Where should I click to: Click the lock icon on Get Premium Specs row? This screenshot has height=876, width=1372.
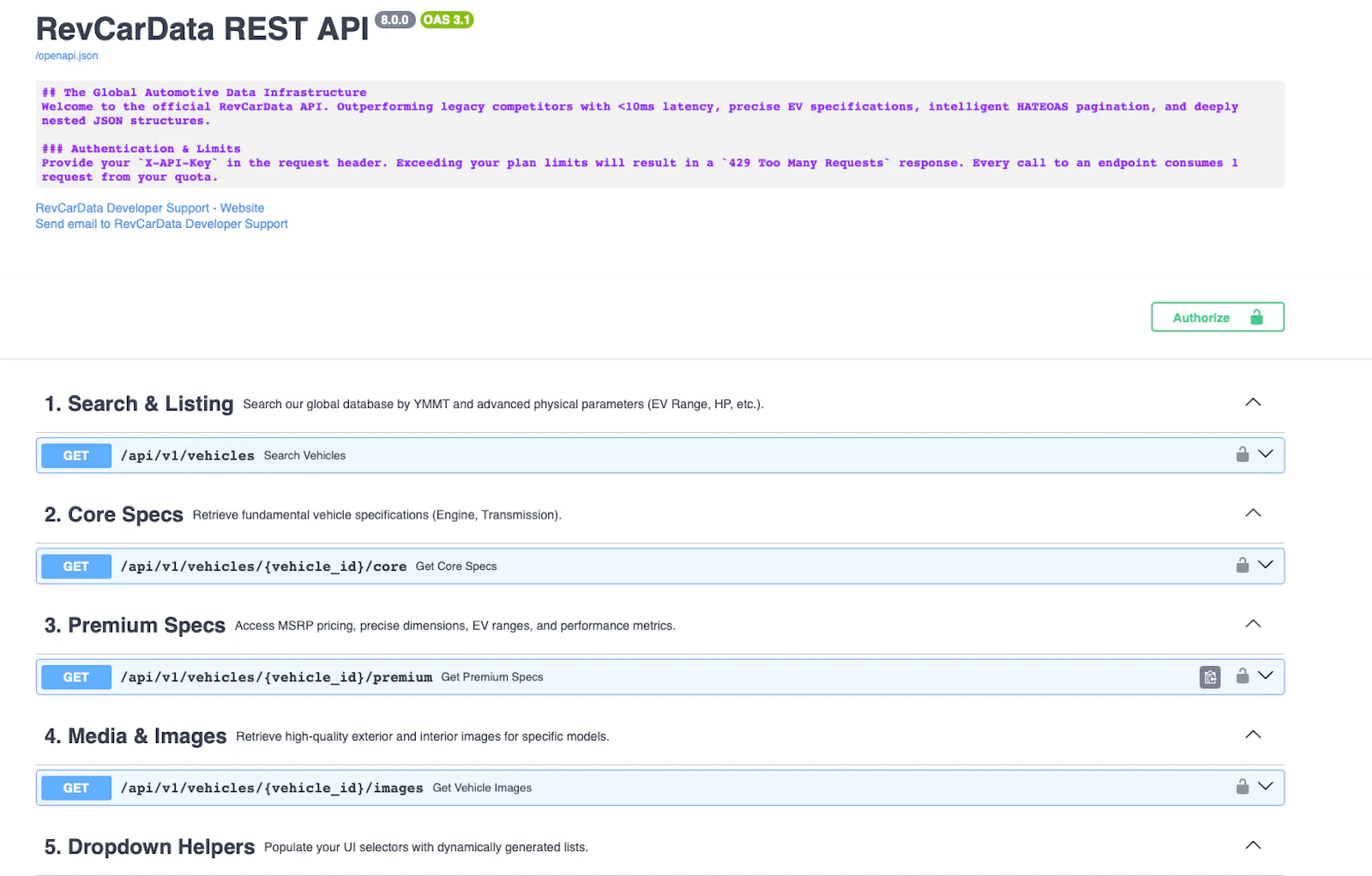1242,675
